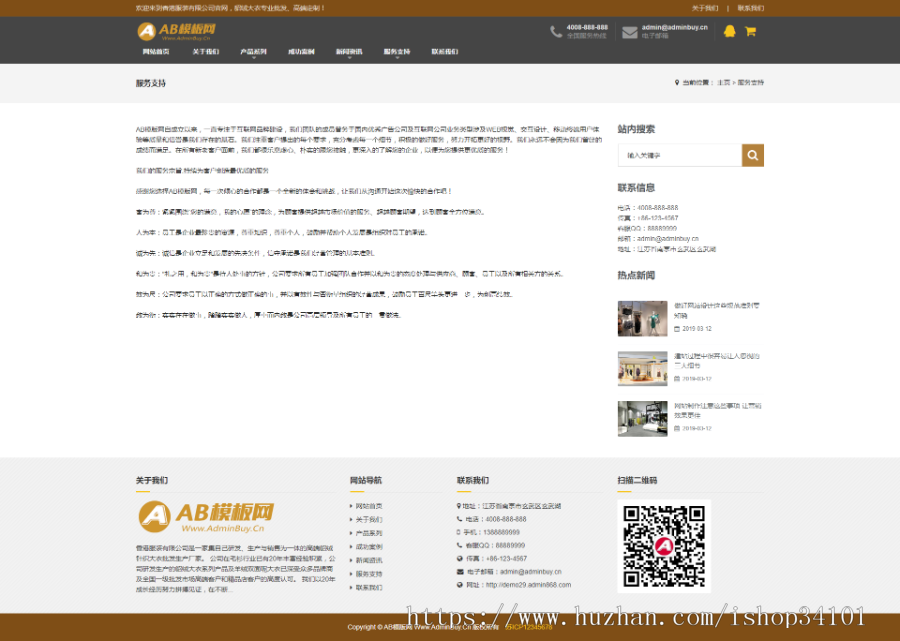
Task: Click the bell notification icon in the header
Action: [728, 31]
